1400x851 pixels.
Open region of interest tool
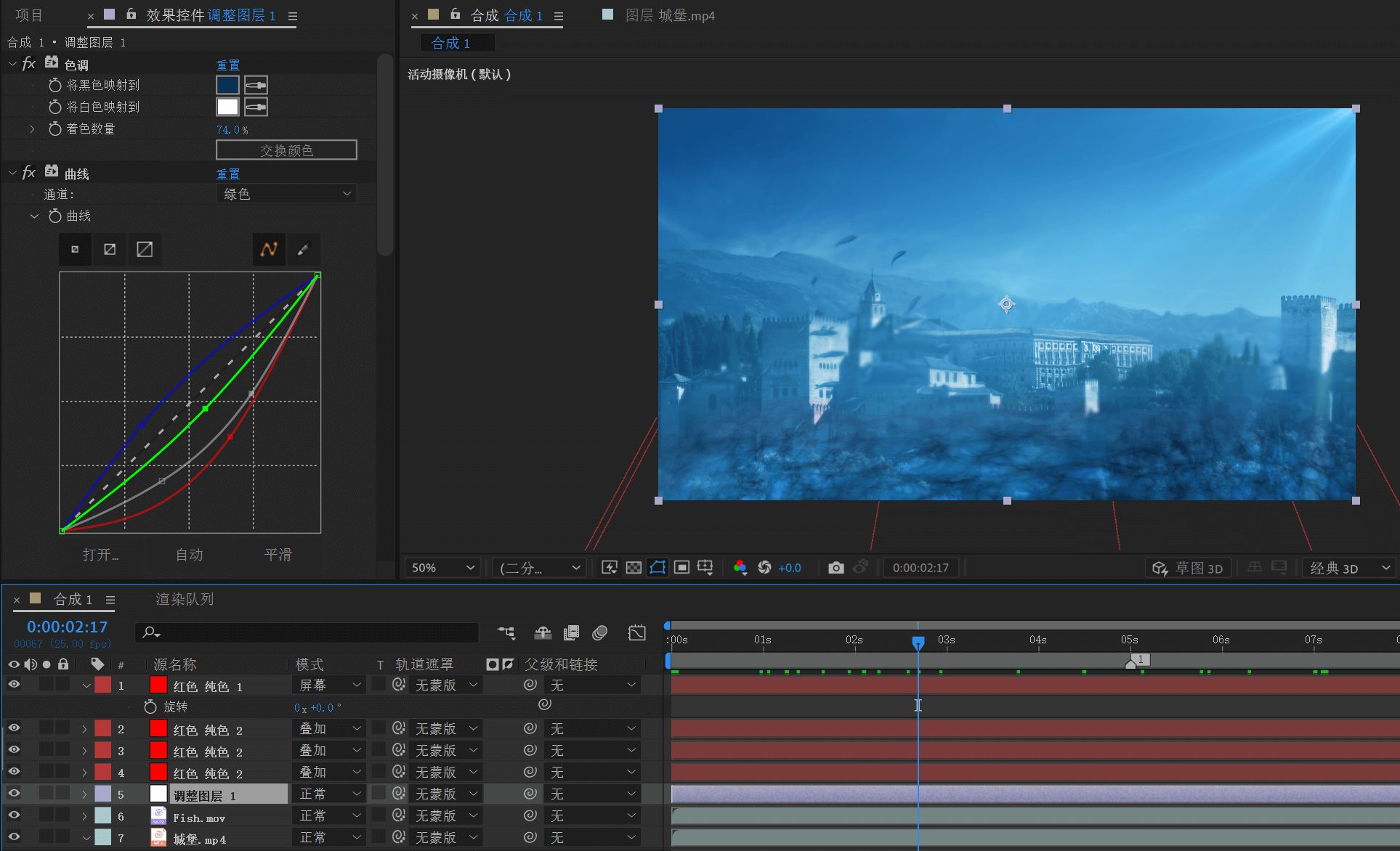(681, 567)
